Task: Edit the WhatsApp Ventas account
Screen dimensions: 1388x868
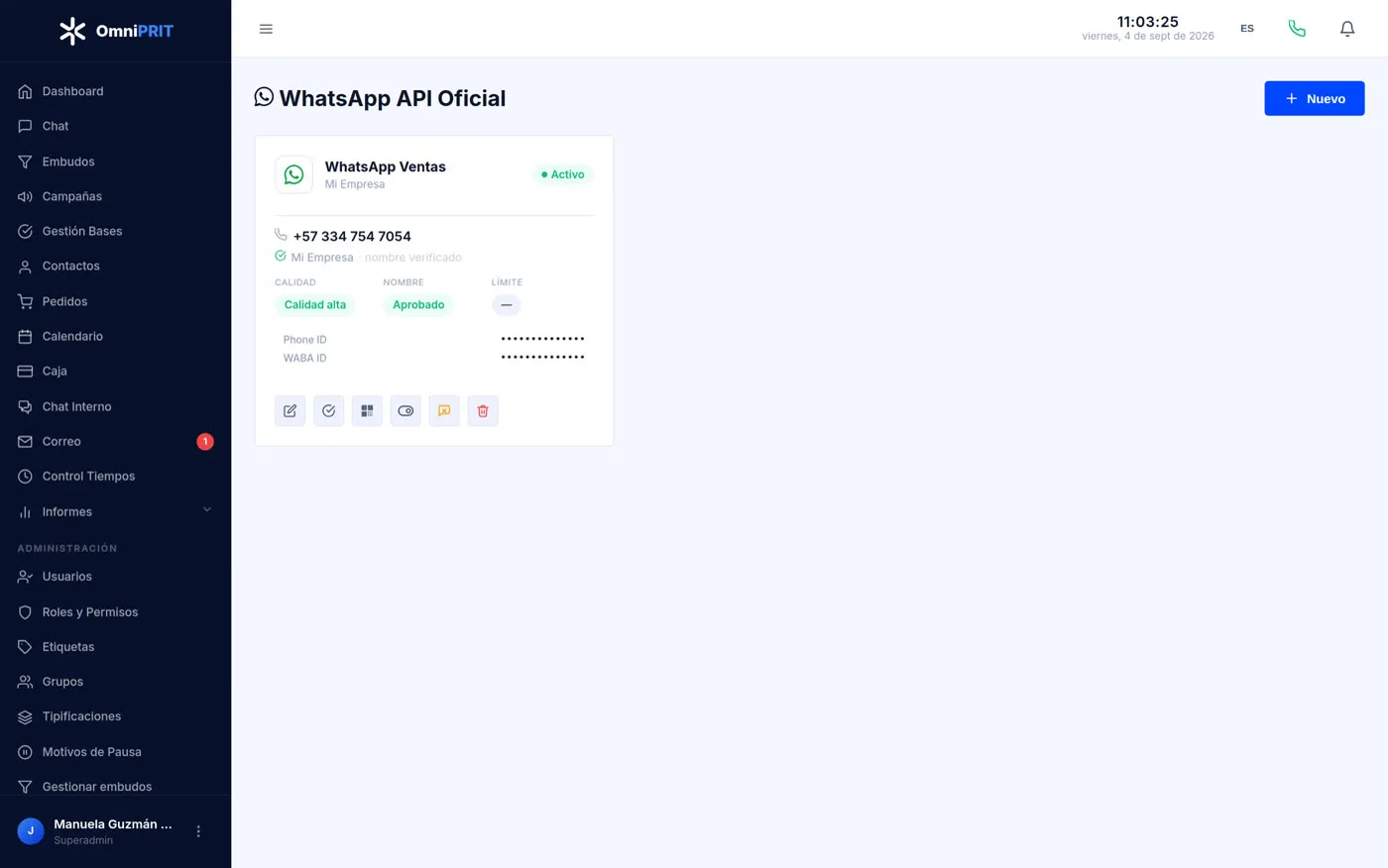Action: [289, 410]
